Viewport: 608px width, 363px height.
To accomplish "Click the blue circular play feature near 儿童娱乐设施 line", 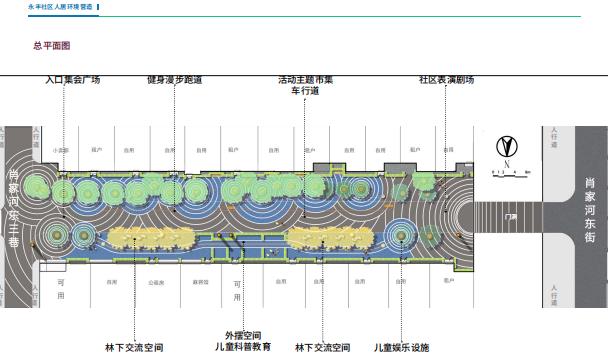I will (x=401, y=235).
